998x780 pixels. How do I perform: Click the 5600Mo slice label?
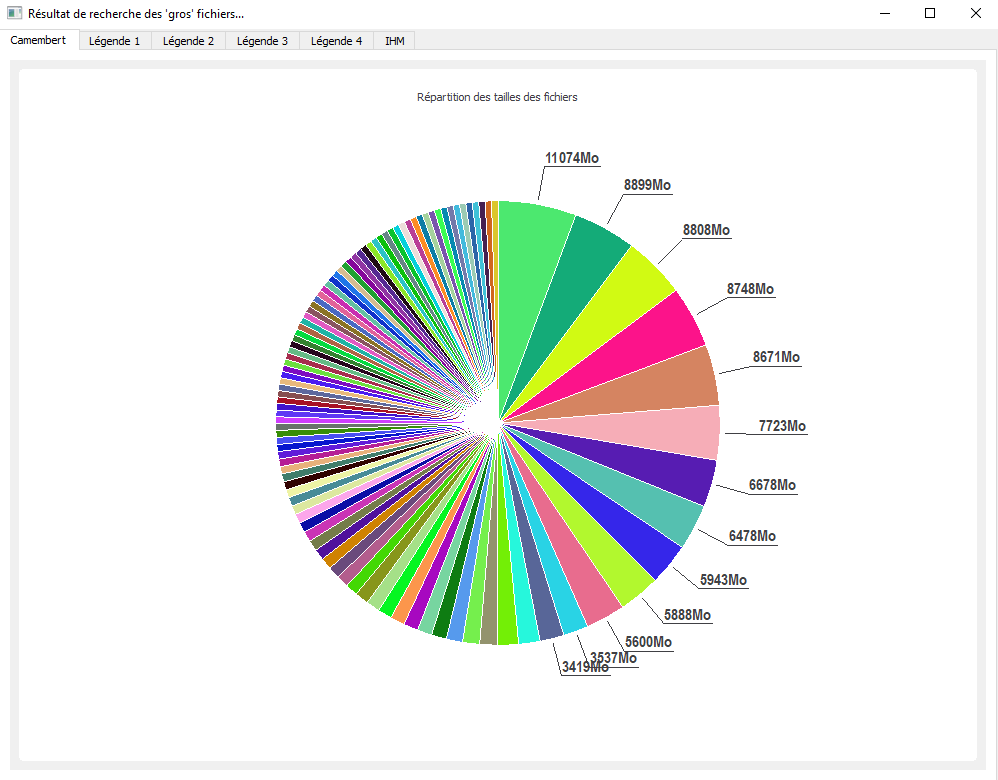pos(648,642)
